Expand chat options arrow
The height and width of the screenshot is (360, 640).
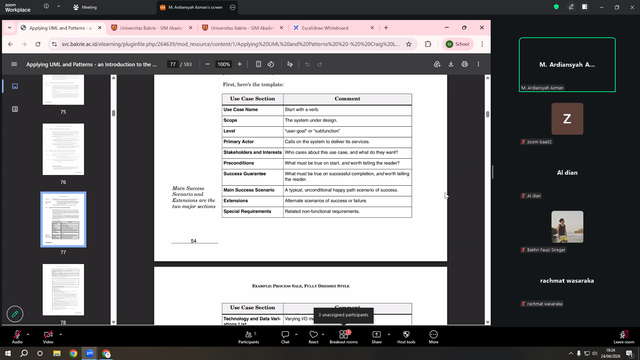click(296, 334)
